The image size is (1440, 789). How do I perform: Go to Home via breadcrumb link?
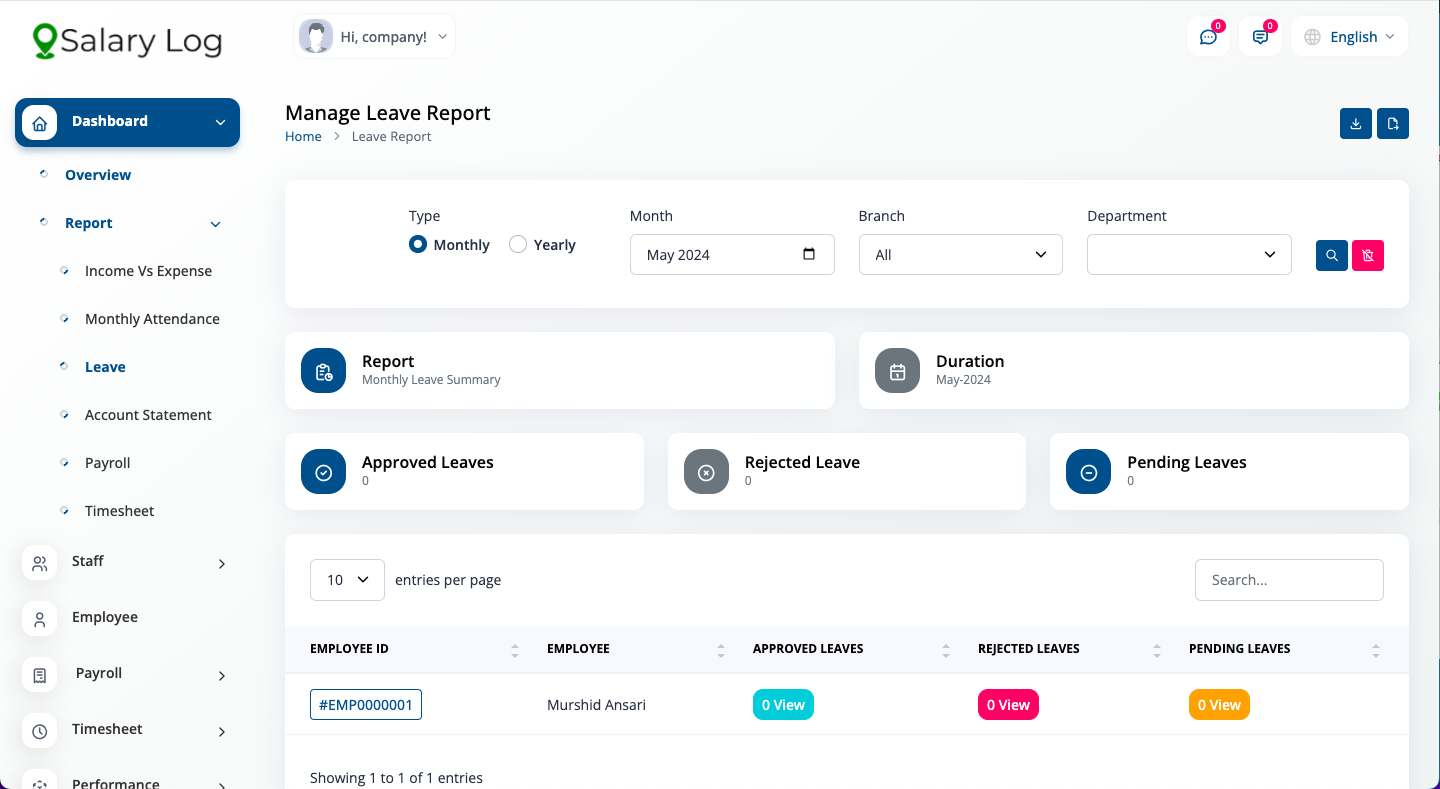coord(303,137)
